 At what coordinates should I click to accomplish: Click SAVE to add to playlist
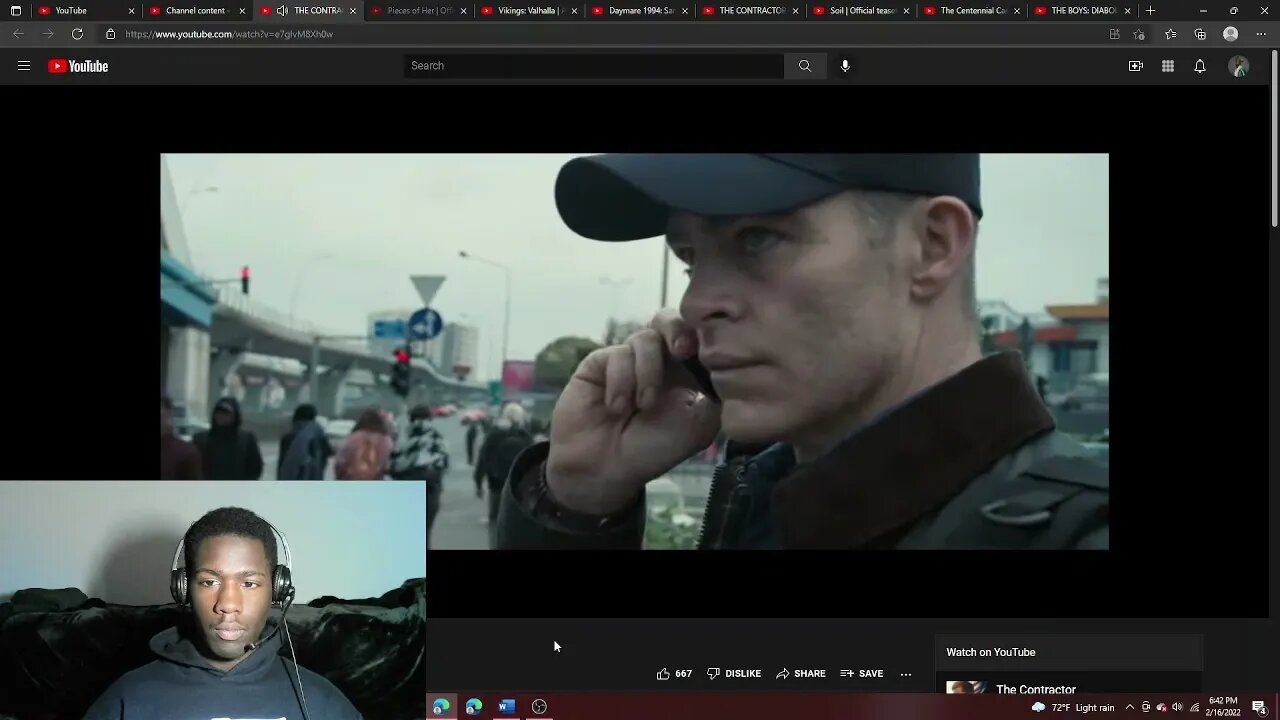862,674
